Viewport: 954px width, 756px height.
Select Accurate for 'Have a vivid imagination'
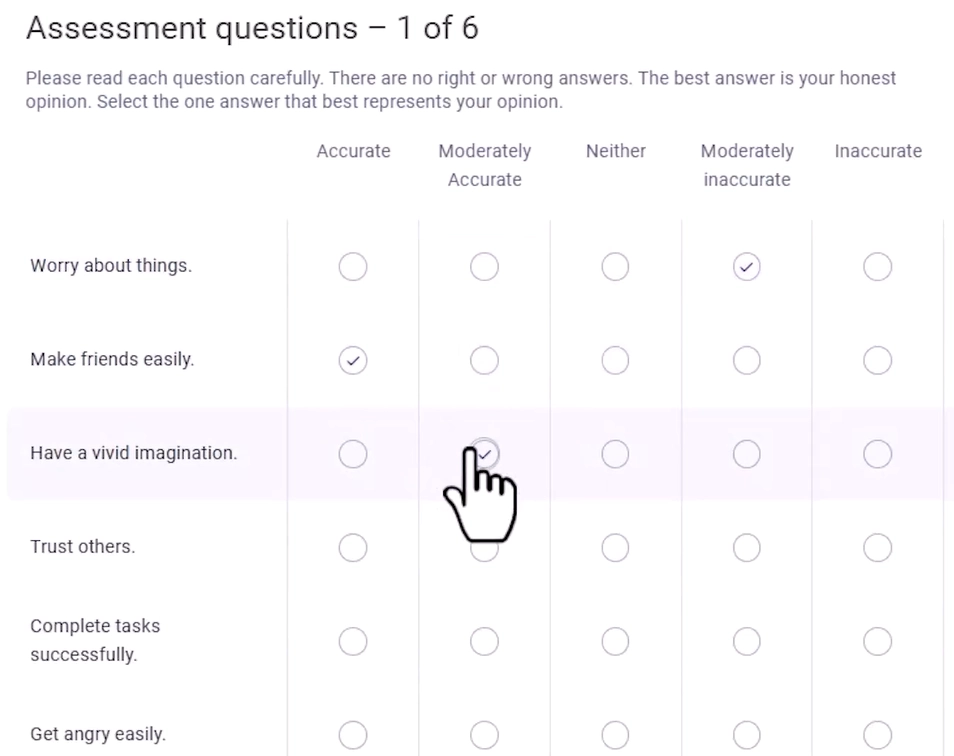tap(353, 454)
